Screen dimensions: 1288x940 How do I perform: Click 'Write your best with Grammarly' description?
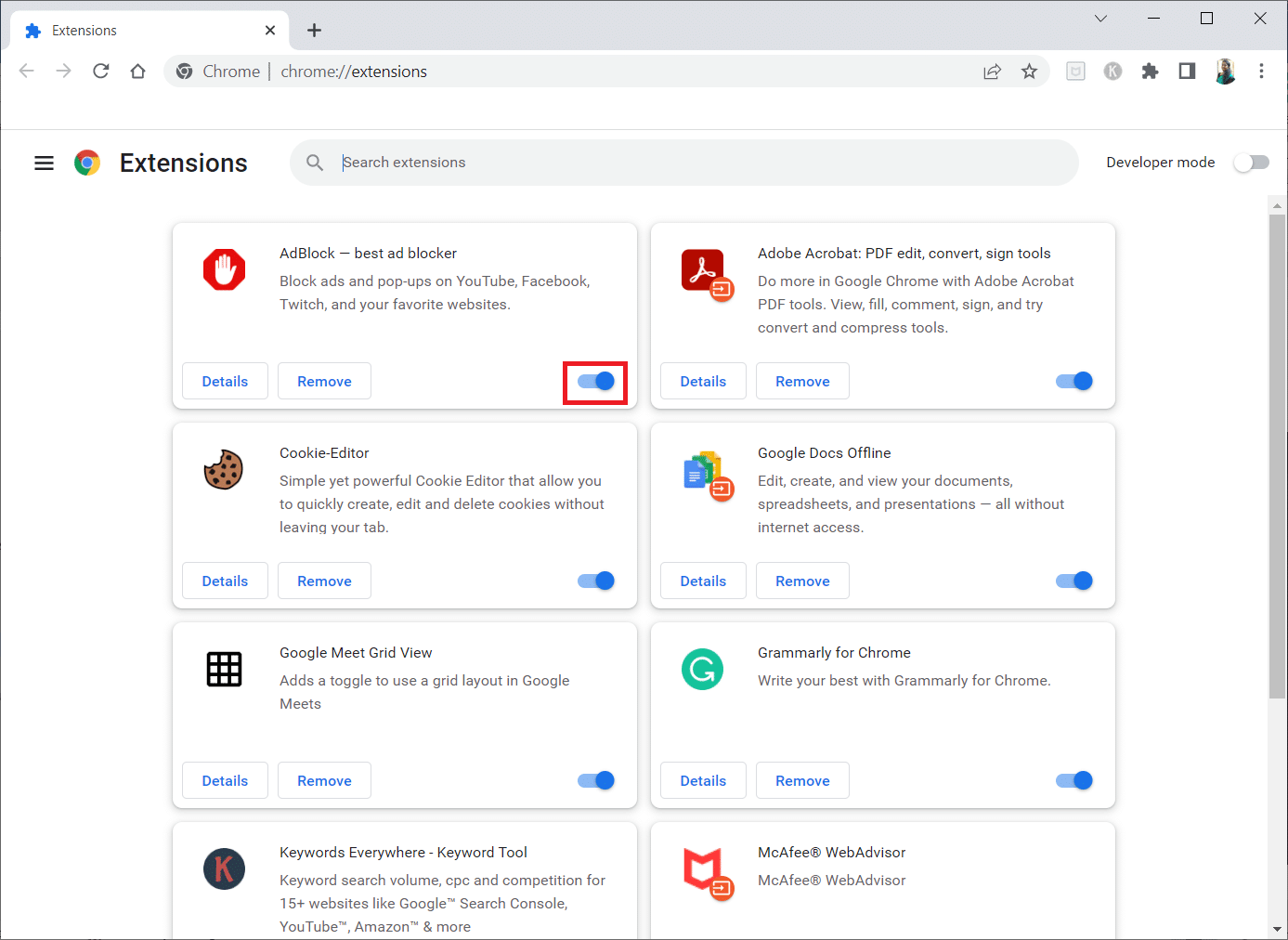[904, 680]
